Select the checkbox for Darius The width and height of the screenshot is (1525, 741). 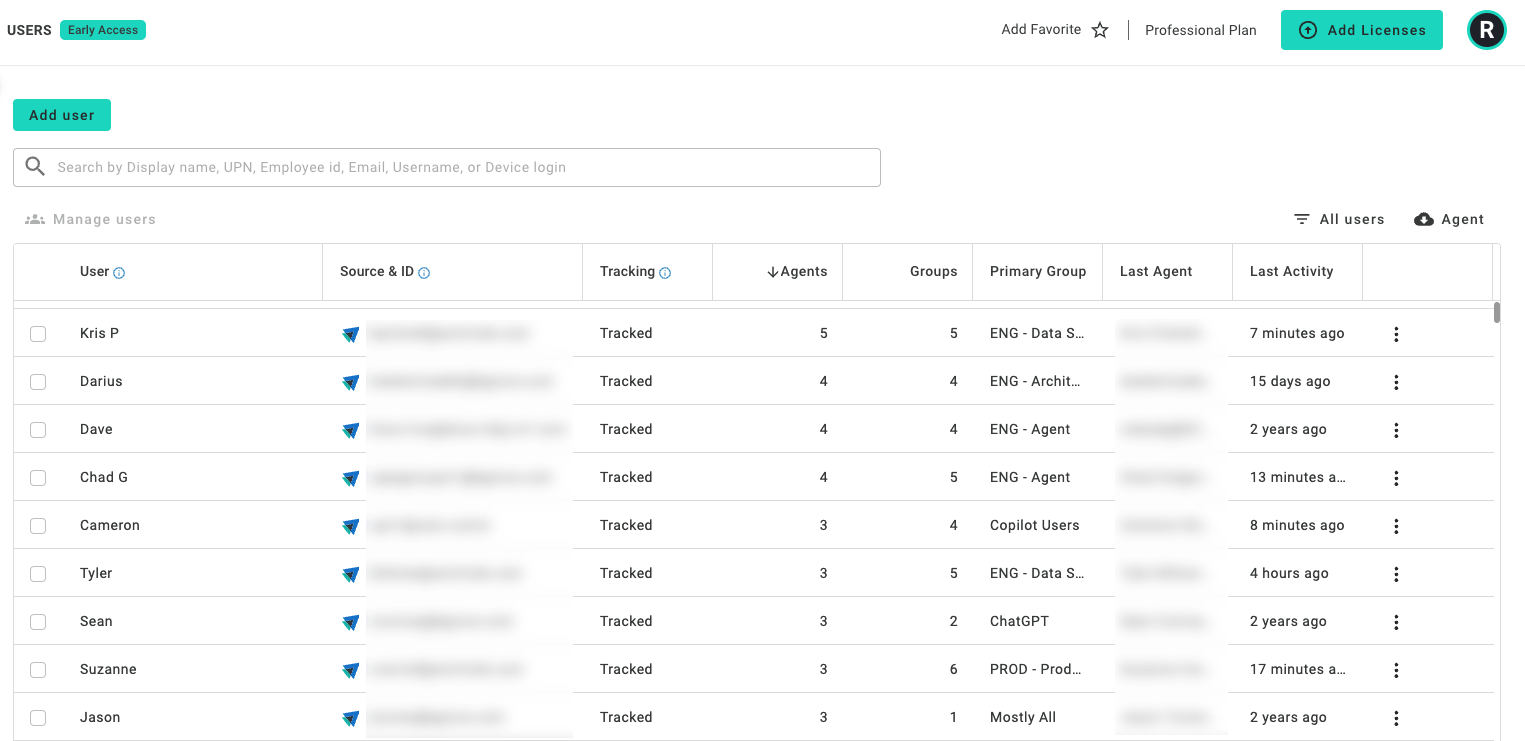click(38, 382)
